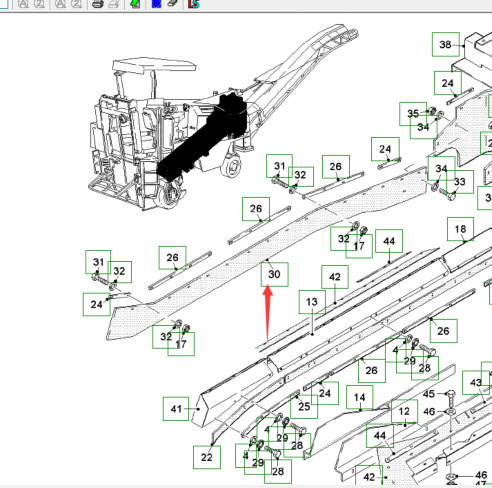Select callout 25 near bottom
Screen dimensions: 492x488
(x=304, y=406)
